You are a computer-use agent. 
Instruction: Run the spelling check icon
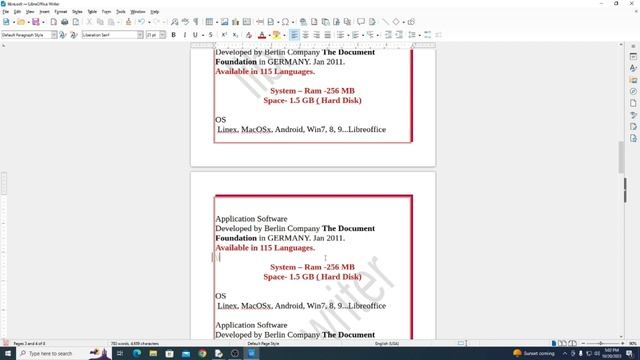point(185,22)
